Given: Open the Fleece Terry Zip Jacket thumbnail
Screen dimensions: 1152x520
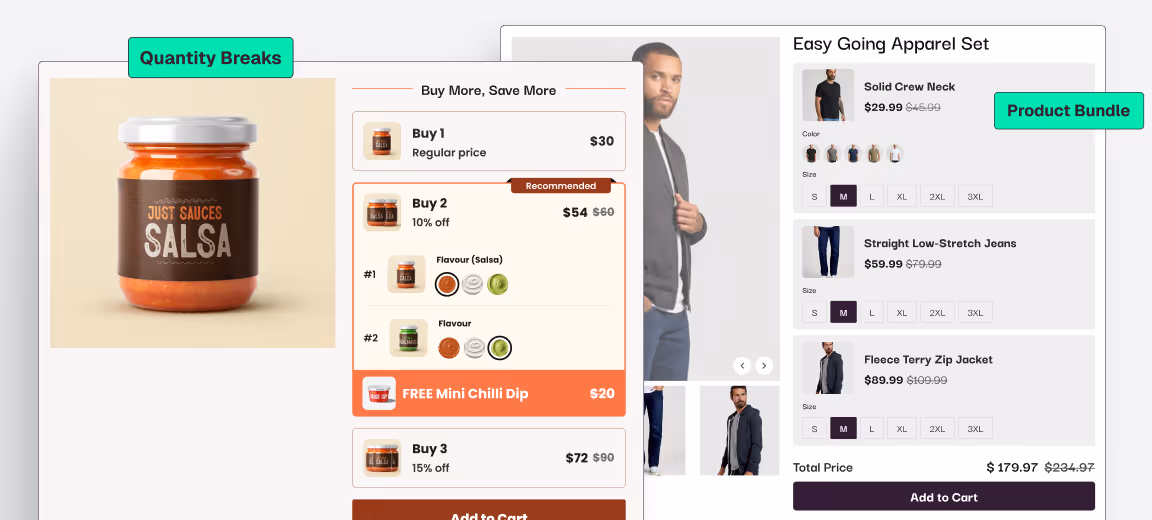Looking at the screenshot, I should point(828,368).
